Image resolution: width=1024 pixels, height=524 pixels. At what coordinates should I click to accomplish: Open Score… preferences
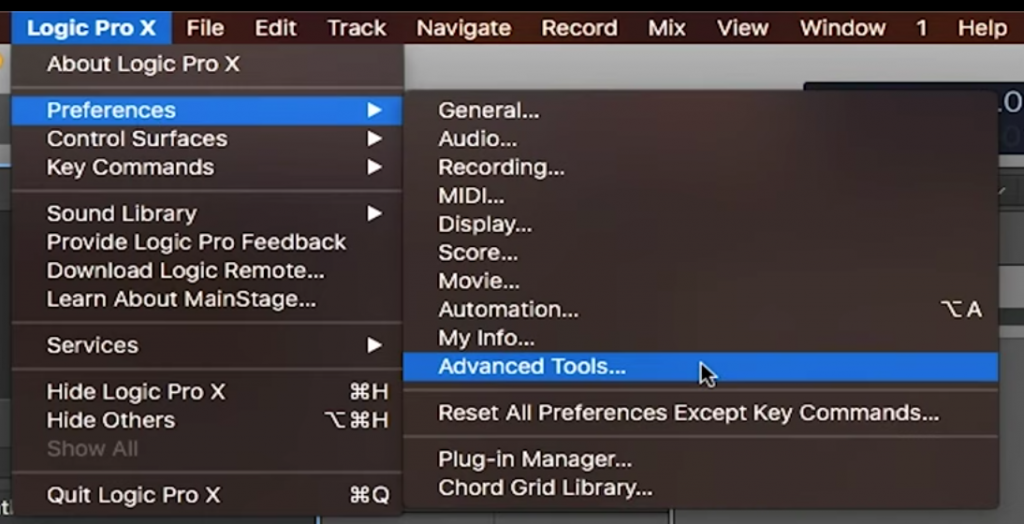point(701,252)
